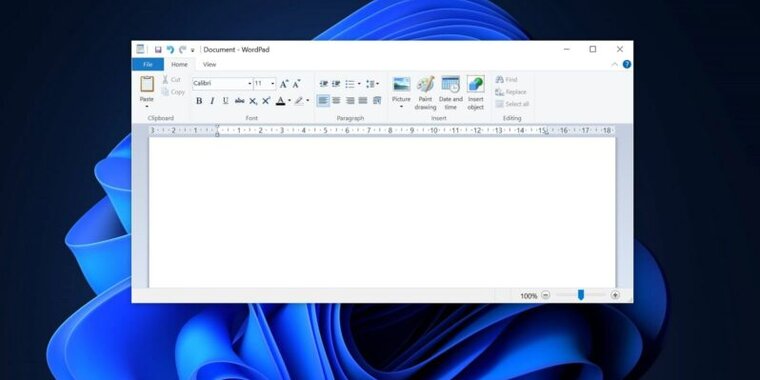This screenshot has height=380, width=760.
Task: Redo the last undone action
Action: coord(182,49)
